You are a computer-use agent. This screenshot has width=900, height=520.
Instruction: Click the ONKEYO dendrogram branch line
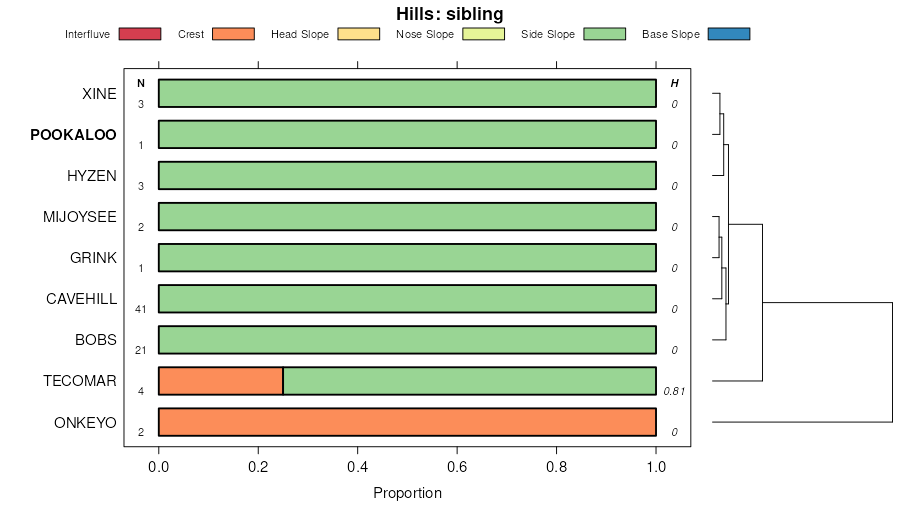click(800, 422)
